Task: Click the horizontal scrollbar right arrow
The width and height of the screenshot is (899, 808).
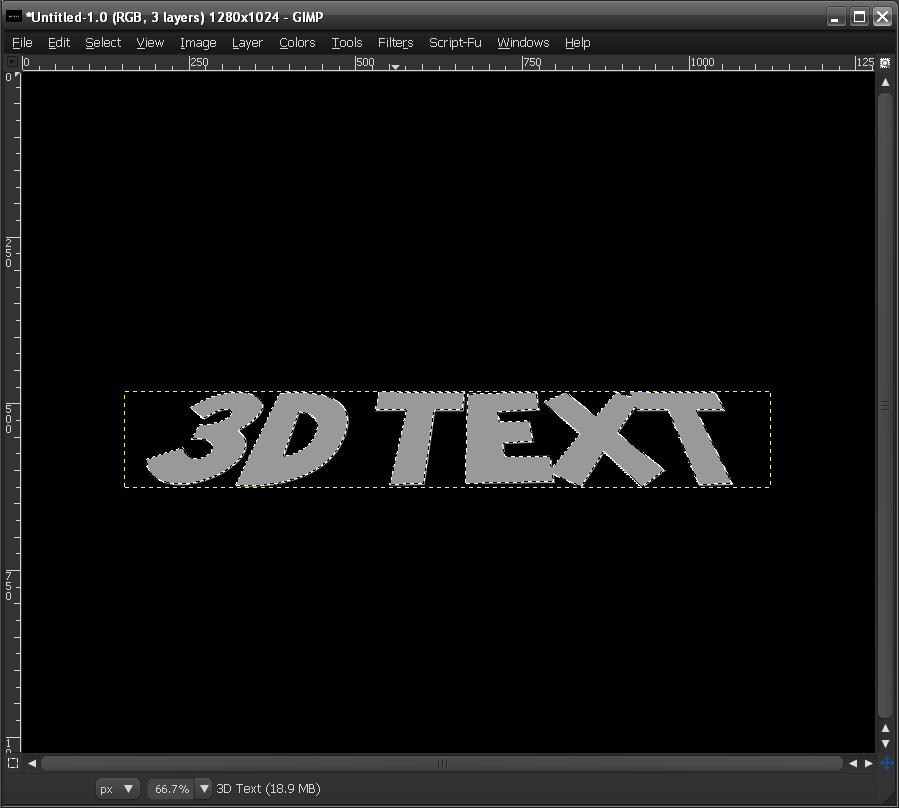Action: click(867, 763)
